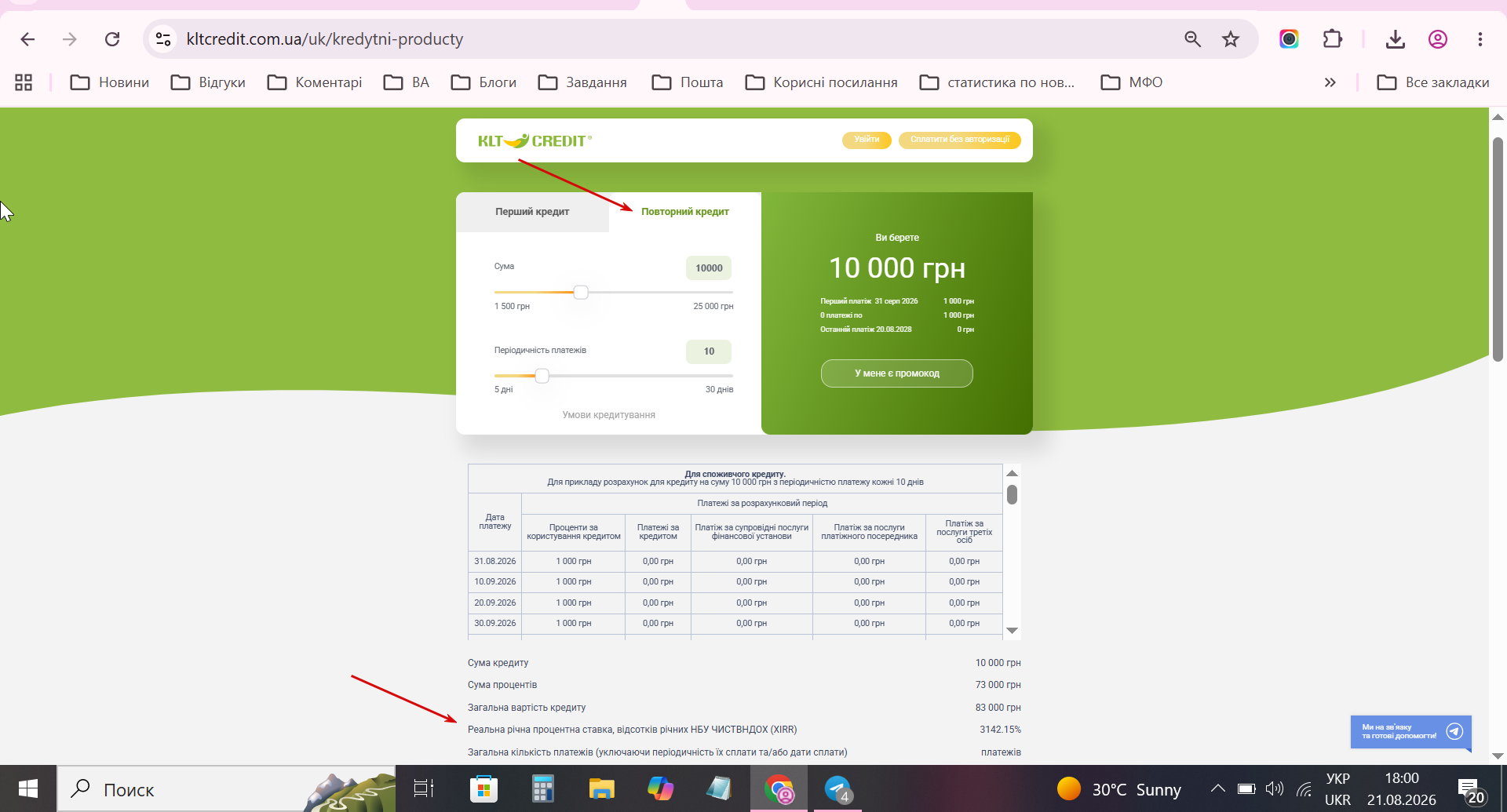The width and height of the screenshot is (1507, 812).
Task: Open Telegram from taskbar
Action: [837, 789]
